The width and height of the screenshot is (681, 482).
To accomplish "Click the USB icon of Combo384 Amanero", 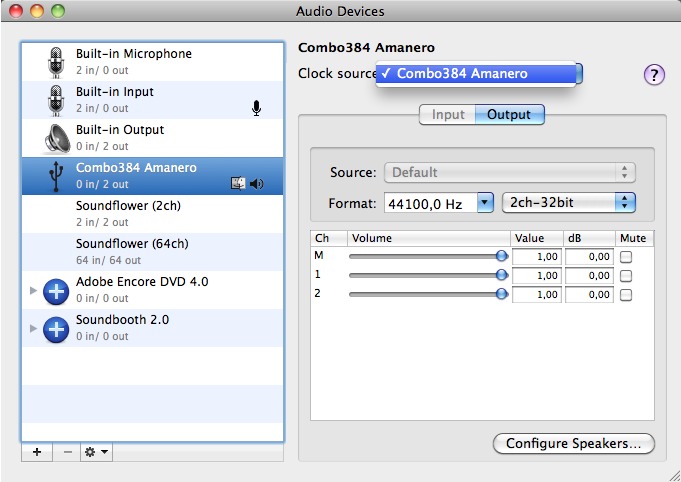I will (x=56, y=176).
